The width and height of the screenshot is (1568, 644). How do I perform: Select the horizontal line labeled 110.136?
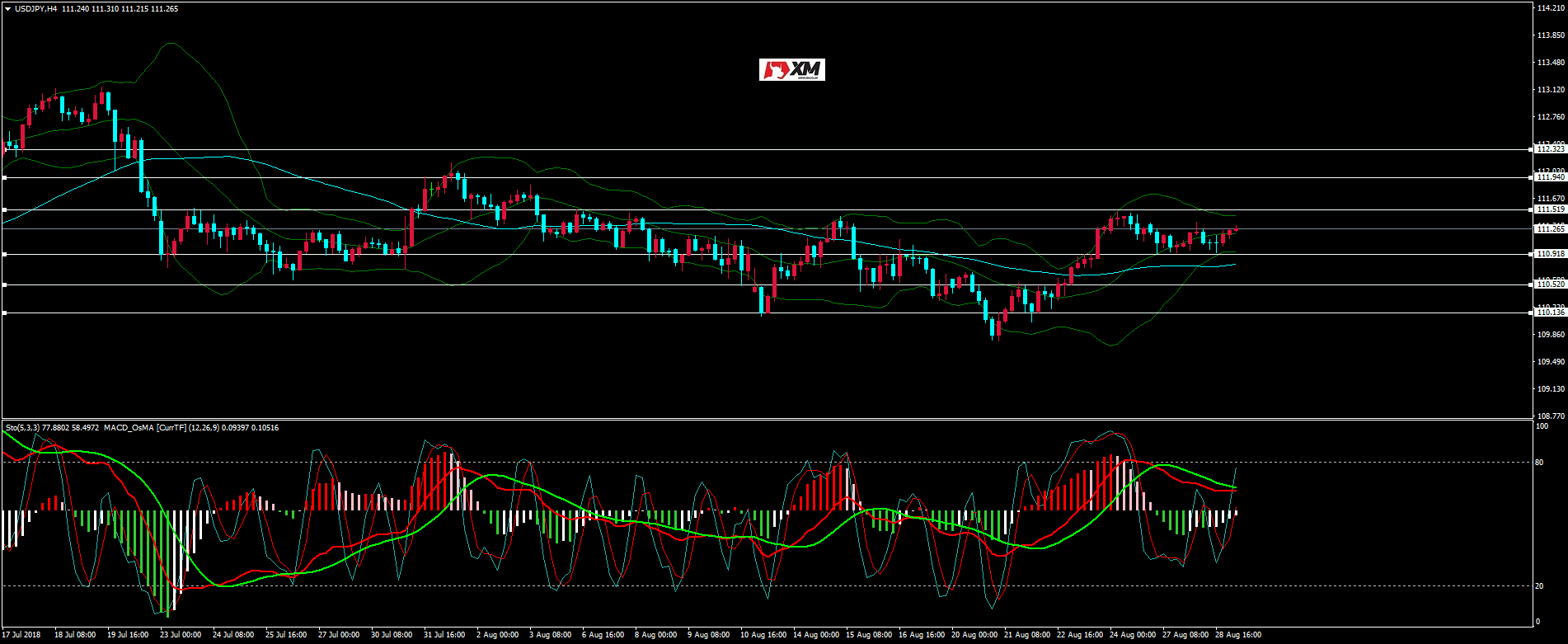coord(767,313)
